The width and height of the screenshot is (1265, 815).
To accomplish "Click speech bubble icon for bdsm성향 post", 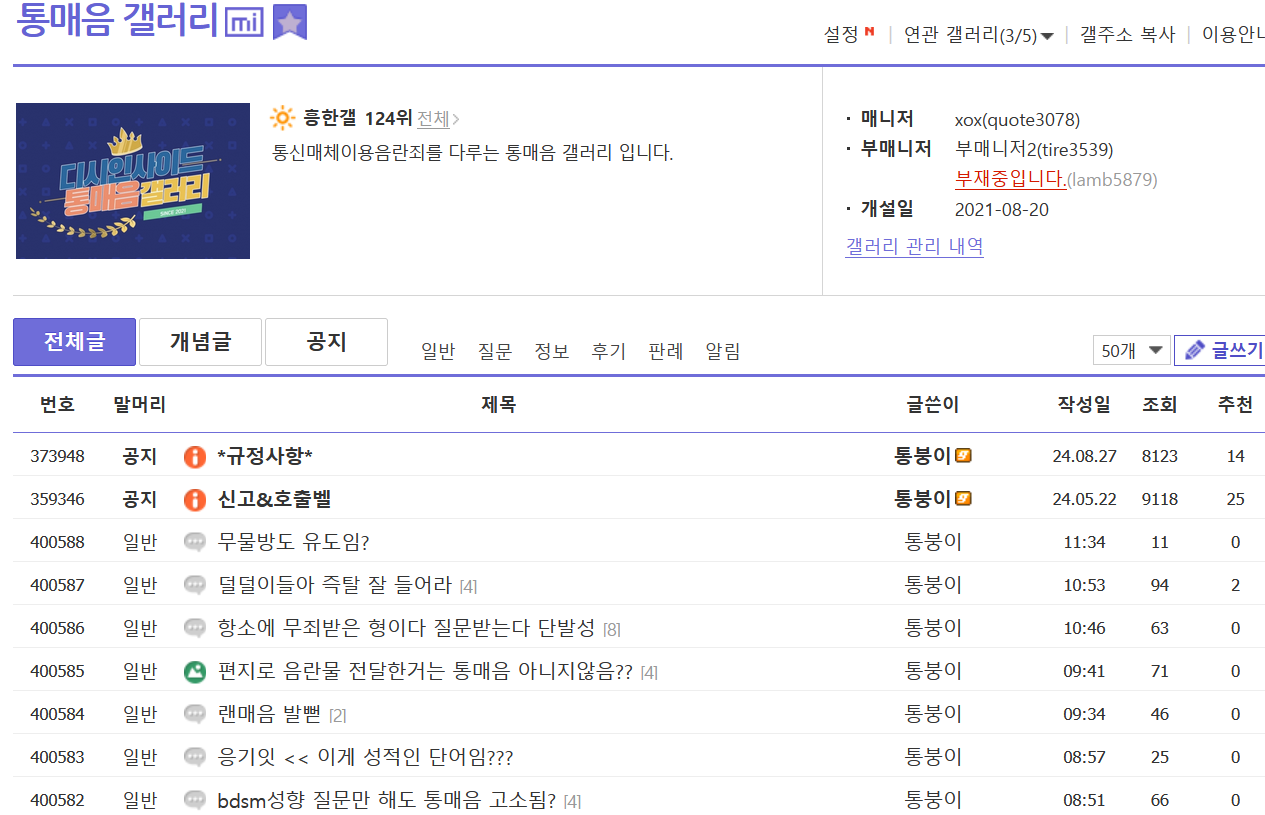I will point(195,800).
